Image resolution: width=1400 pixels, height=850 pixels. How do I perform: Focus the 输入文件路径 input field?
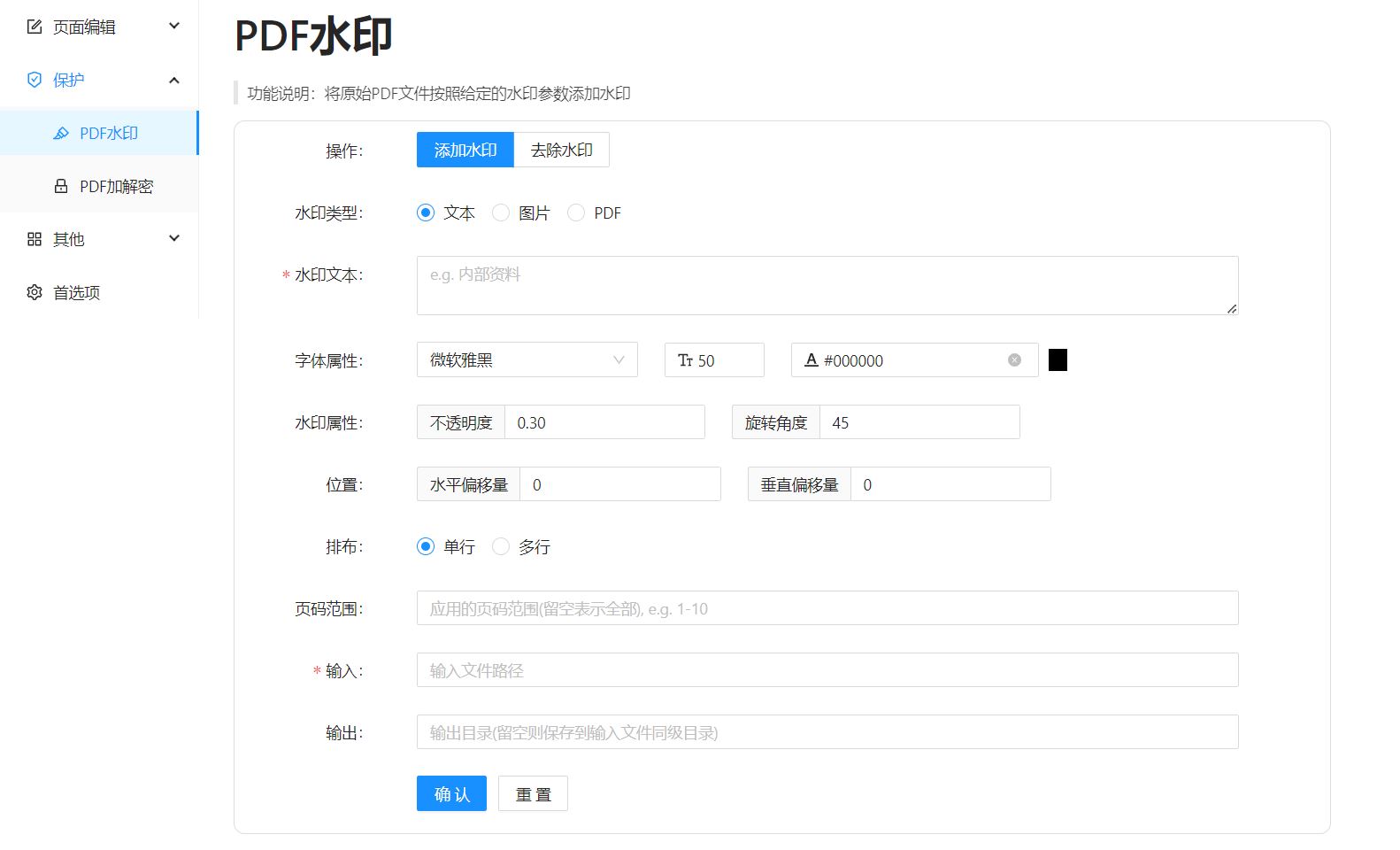tap(827, 670)
